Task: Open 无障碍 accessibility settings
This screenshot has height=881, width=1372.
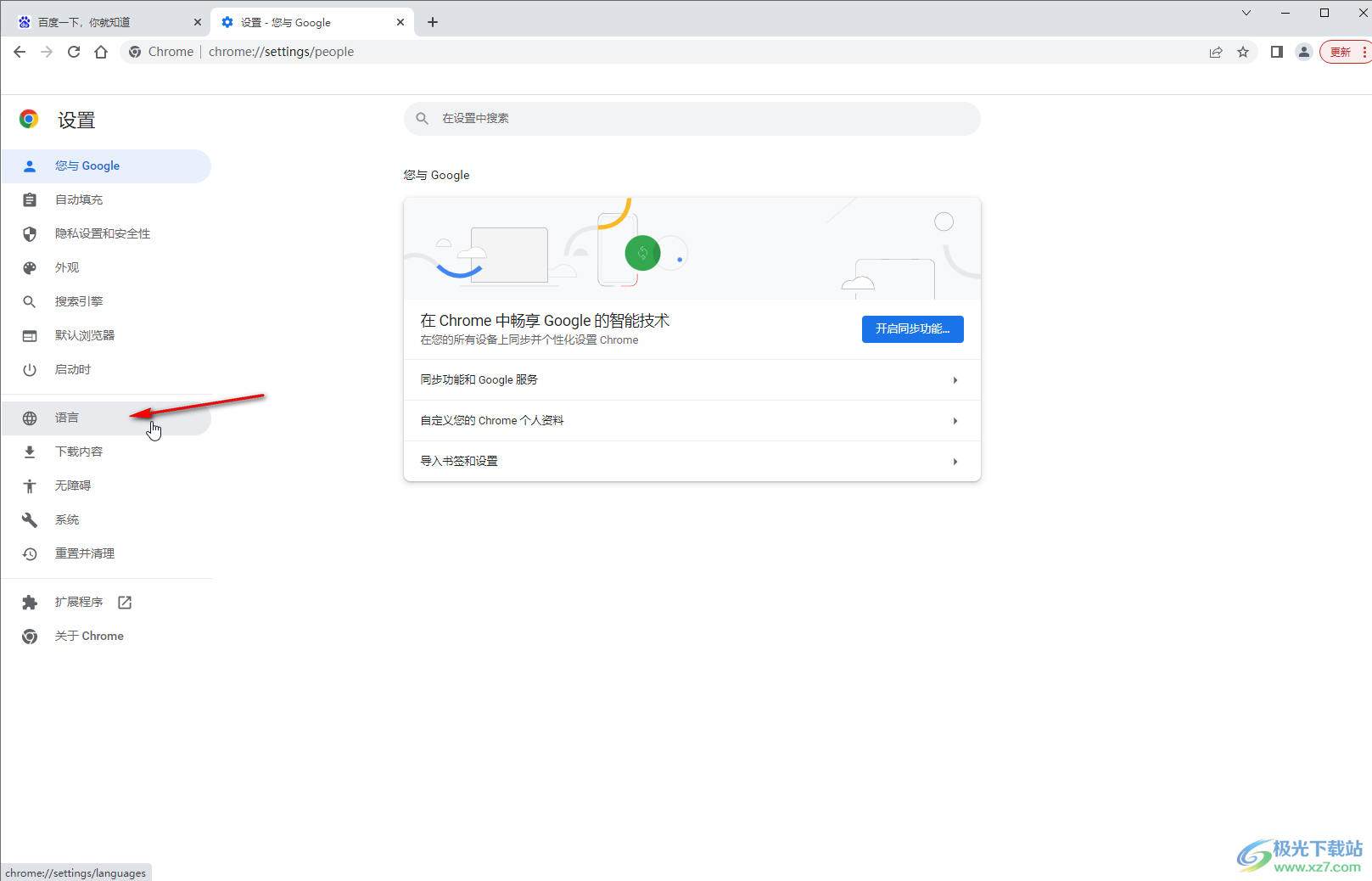Action: [x=106, y=486]
